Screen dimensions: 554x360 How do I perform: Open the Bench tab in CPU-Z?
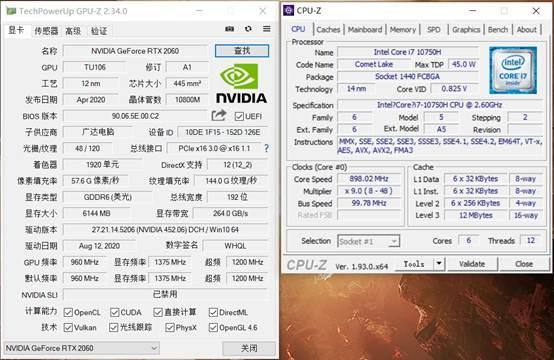(498, 30)
